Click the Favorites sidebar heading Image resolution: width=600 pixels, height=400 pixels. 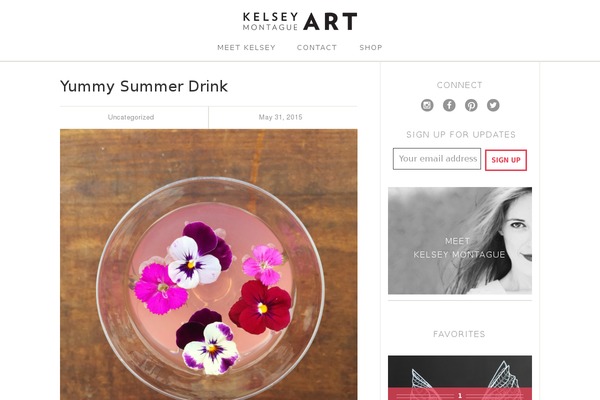(x=459, y=334)
